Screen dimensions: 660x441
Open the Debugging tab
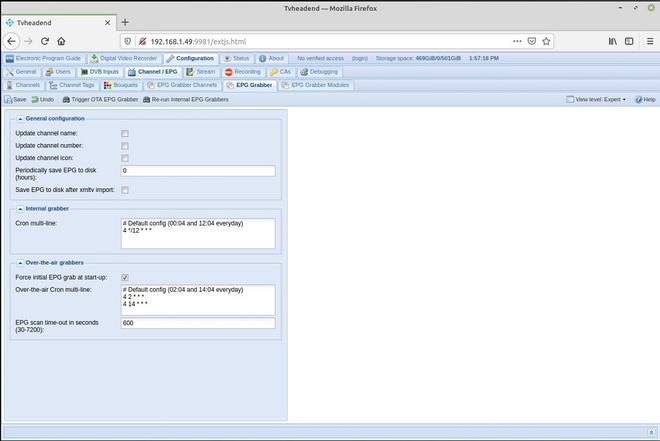319,72
